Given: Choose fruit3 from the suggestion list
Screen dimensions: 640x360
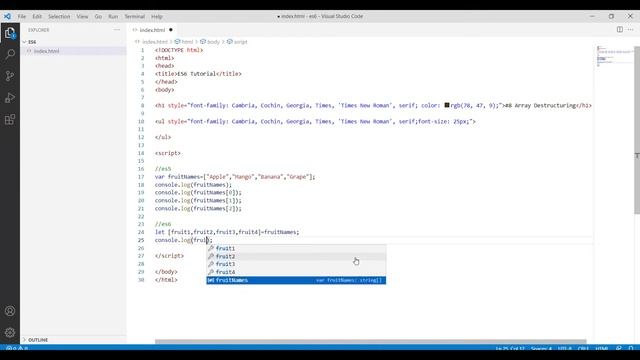Looking at the screenshot, I should 296,264.
